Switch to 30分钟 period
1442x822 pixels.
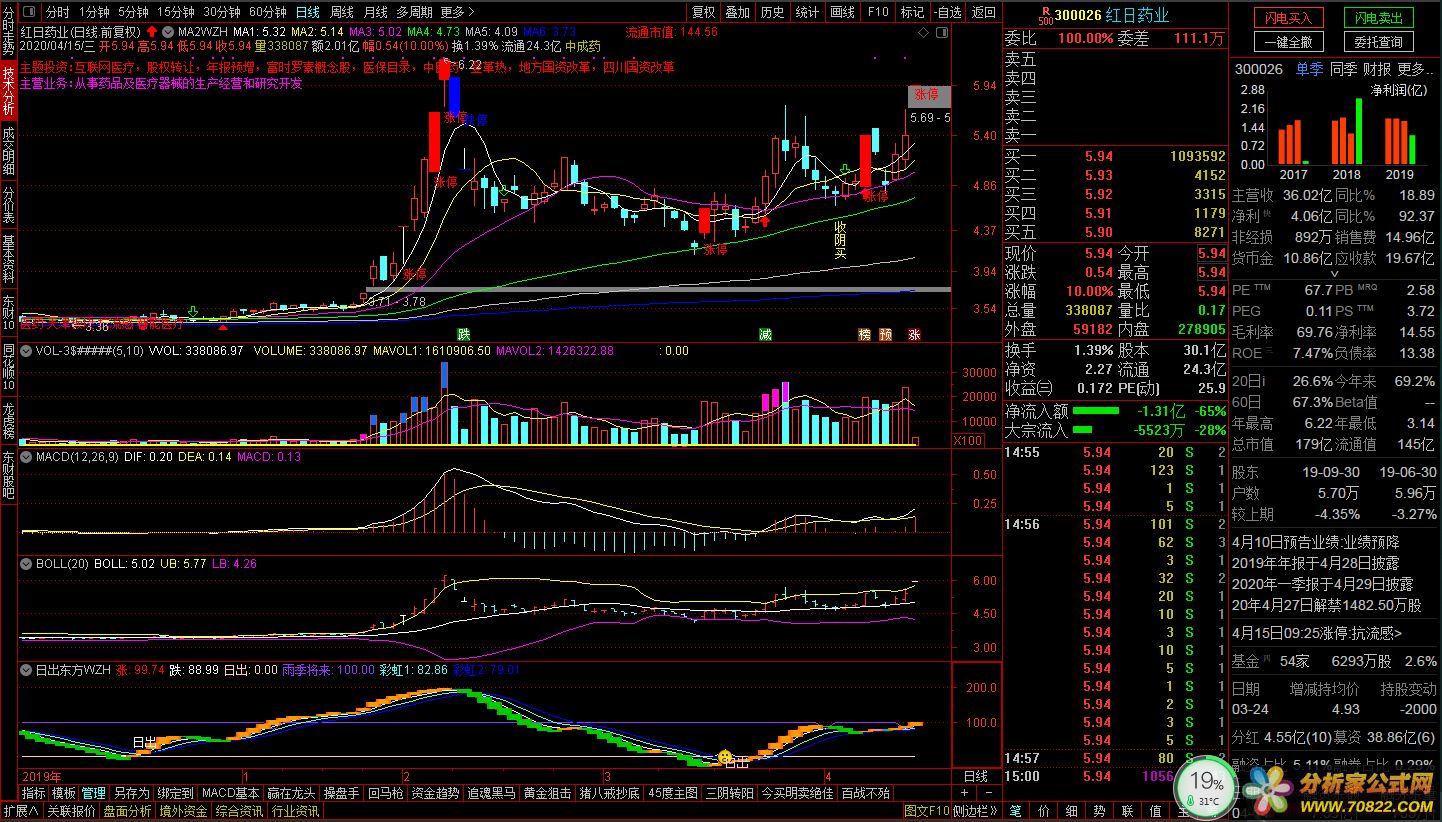click(x=221, y=12)
